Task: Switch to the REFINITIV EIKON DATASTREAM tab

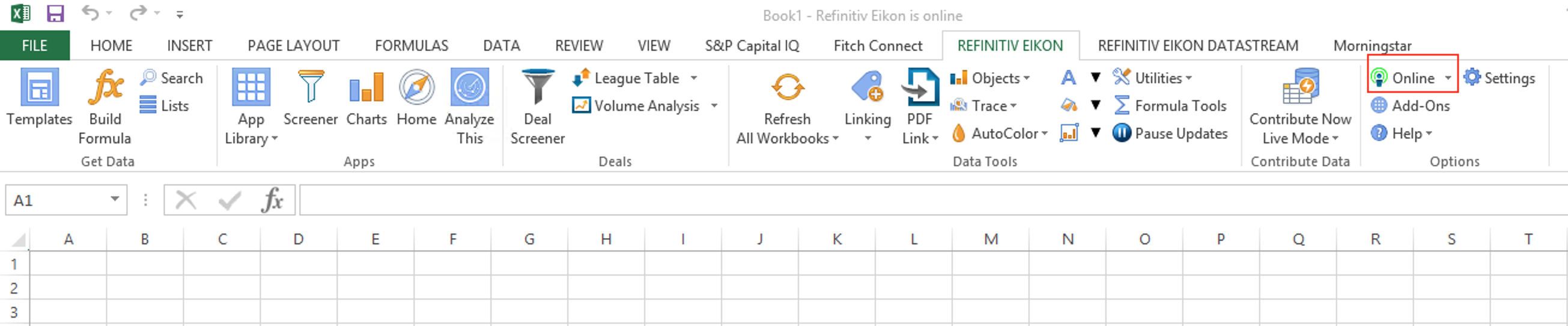Action: click(x=1198, y=46)
